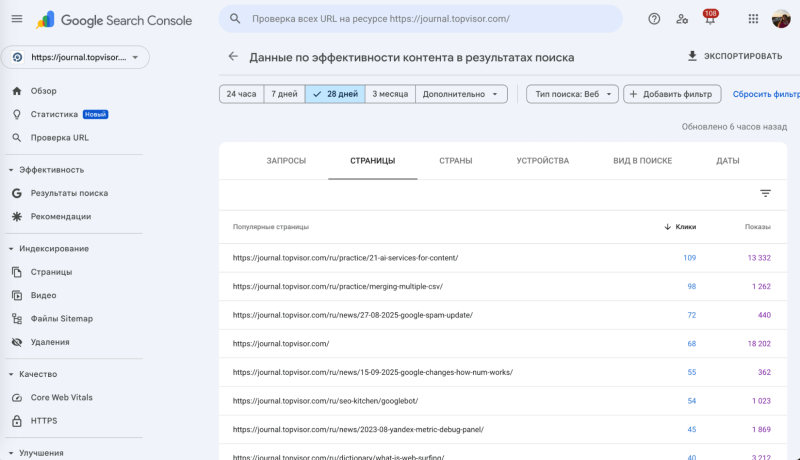Click the search magnifier icon
800x460 pixels.
[235, 19]
